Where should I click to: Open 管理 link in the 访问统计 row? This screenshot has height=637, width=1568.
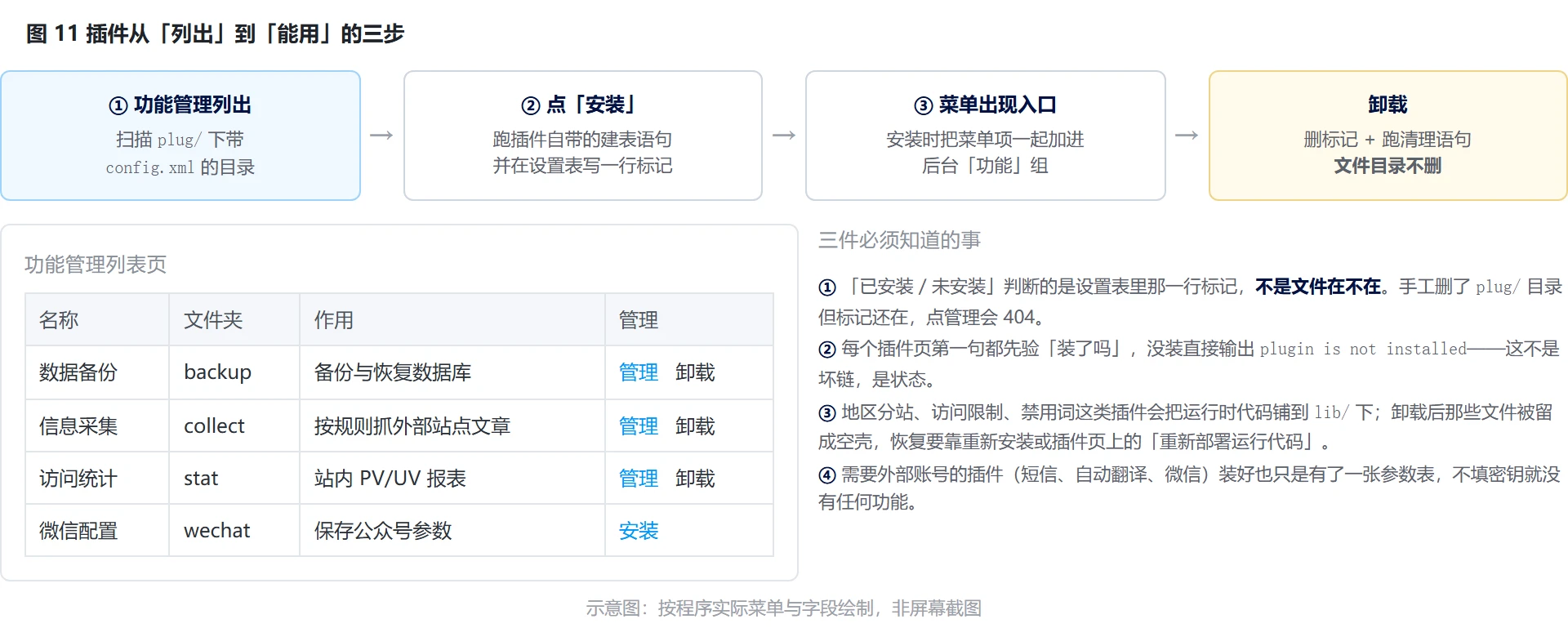(638, 479)
